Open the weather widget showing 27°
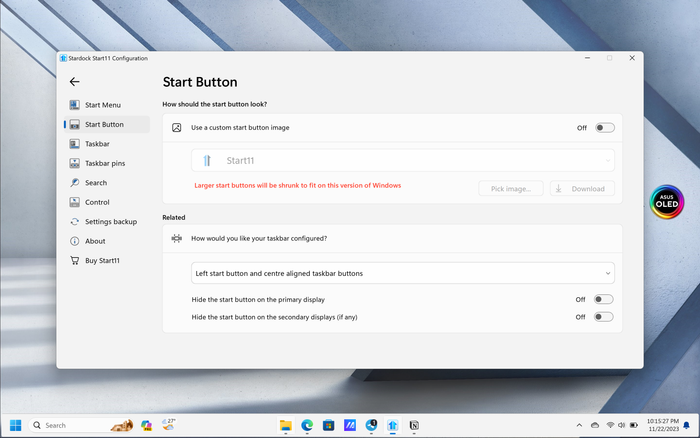Screen dimensions: 700x438 click(x=169, y=425)
